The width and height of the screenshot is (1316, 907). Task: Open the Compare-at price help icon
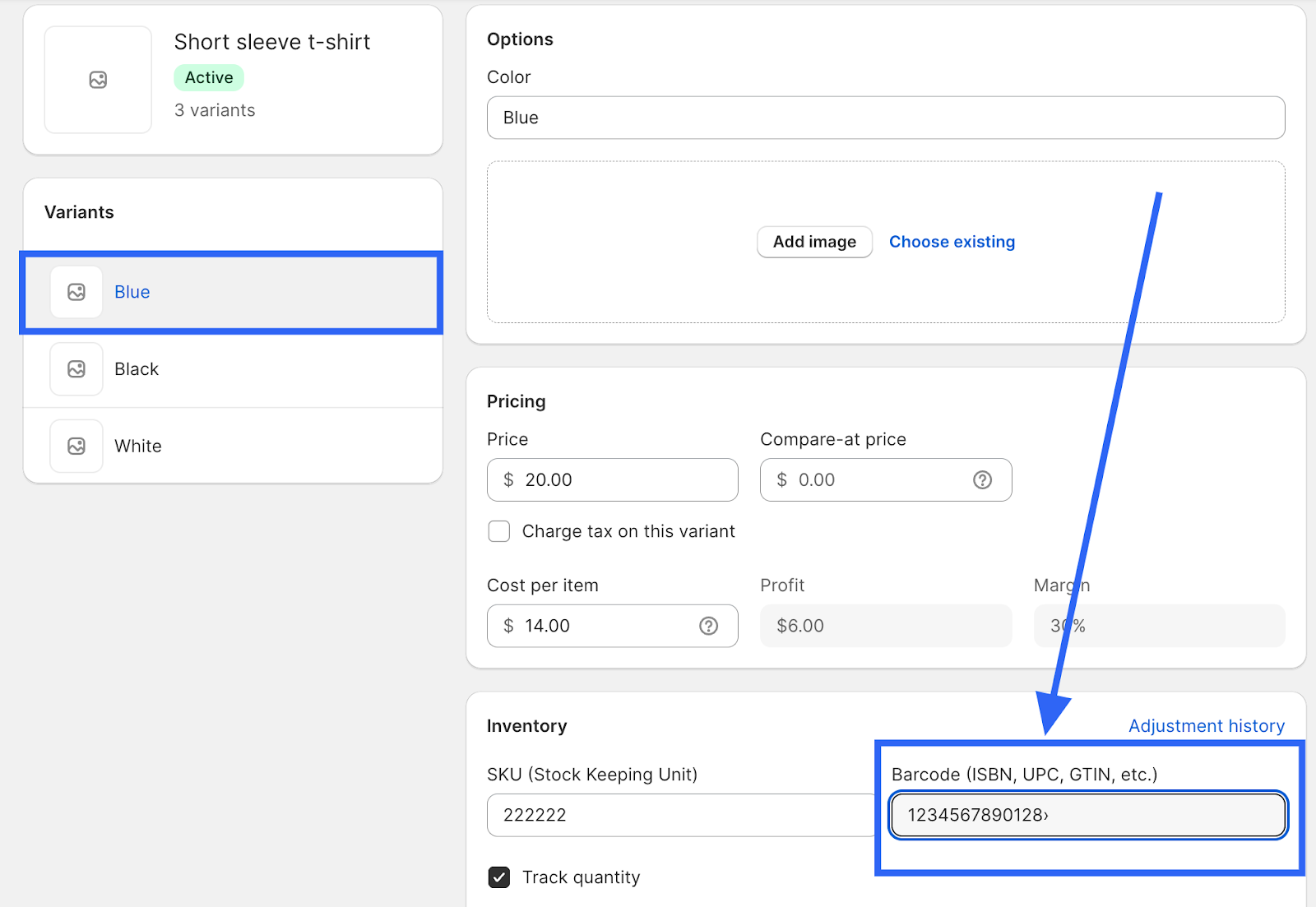(x=982, y=480)
